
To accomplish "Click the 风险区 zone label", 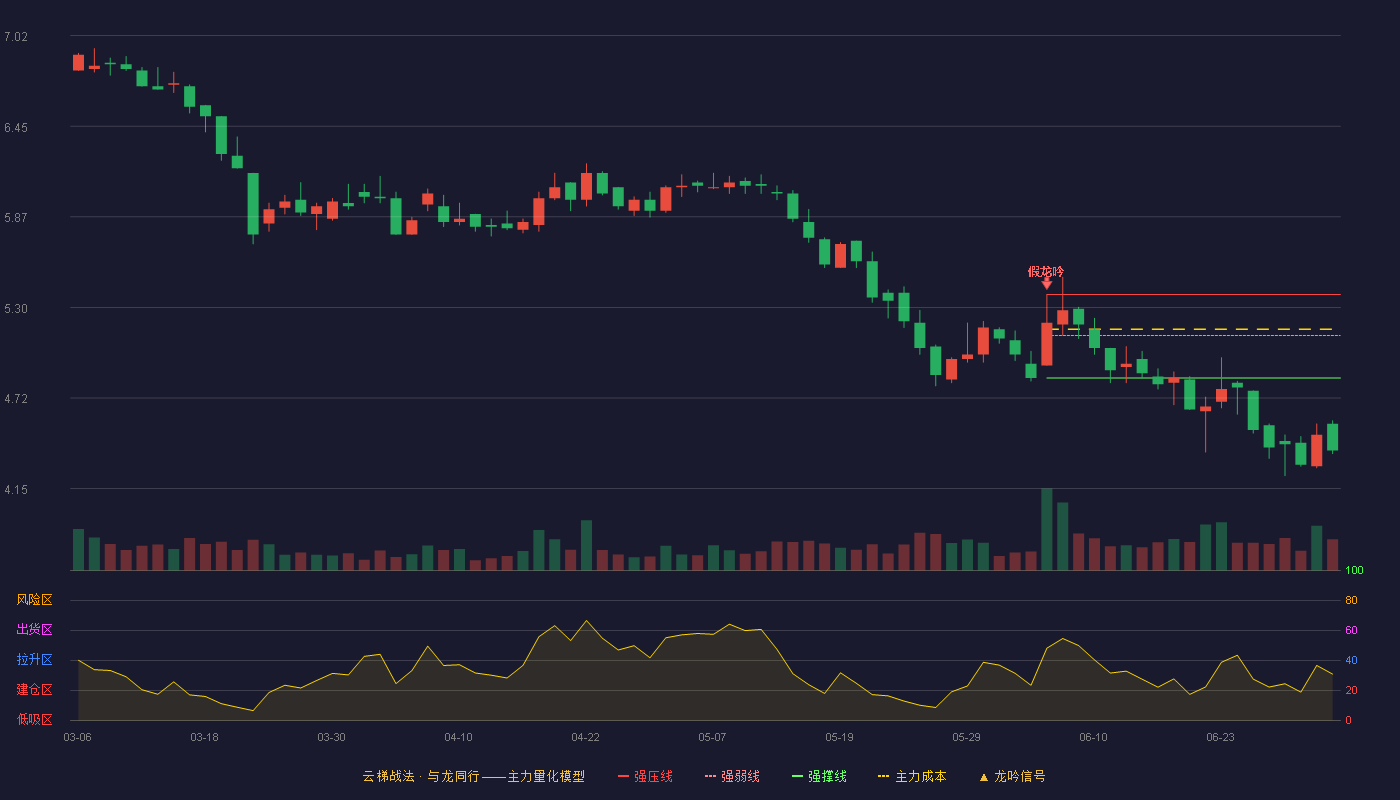I will (34, 600).
